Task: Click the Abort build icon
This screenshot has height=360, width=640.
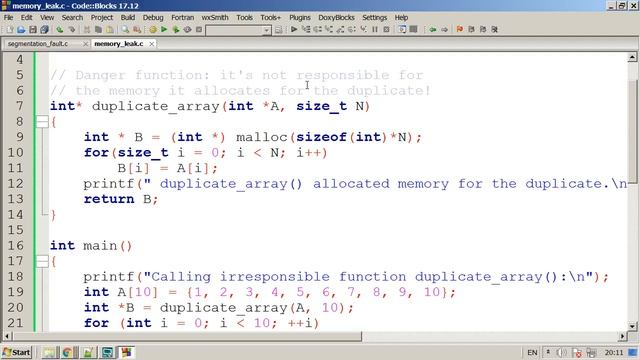Action: click(199, 29)
